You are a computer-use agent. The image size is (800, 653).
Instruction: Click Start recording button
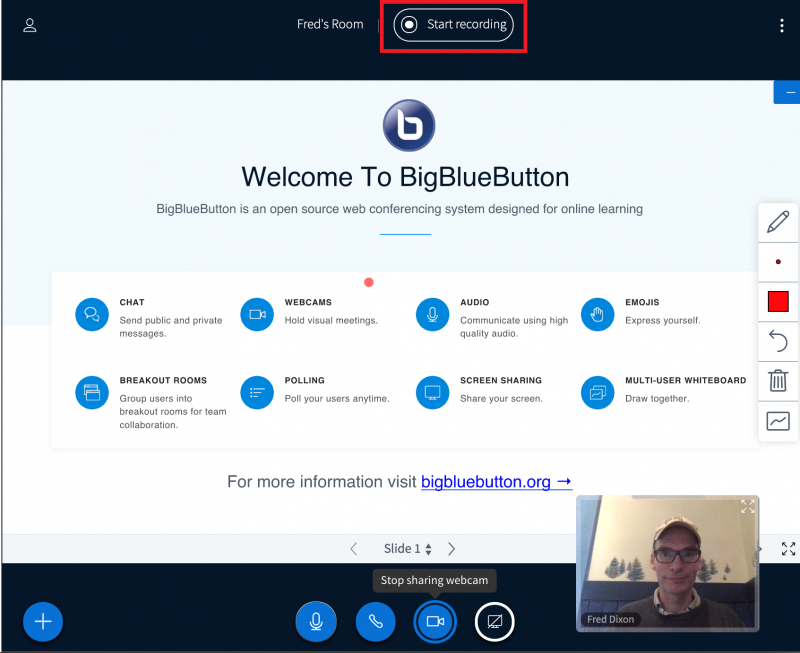[x=454, y=25]
